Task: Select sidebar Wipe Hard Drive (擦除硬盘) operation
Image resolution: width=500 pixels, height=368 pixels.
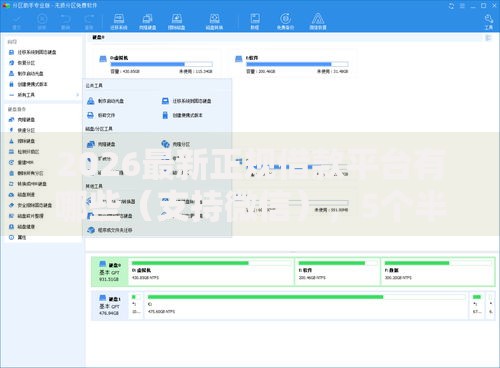Action: point(22,141)
